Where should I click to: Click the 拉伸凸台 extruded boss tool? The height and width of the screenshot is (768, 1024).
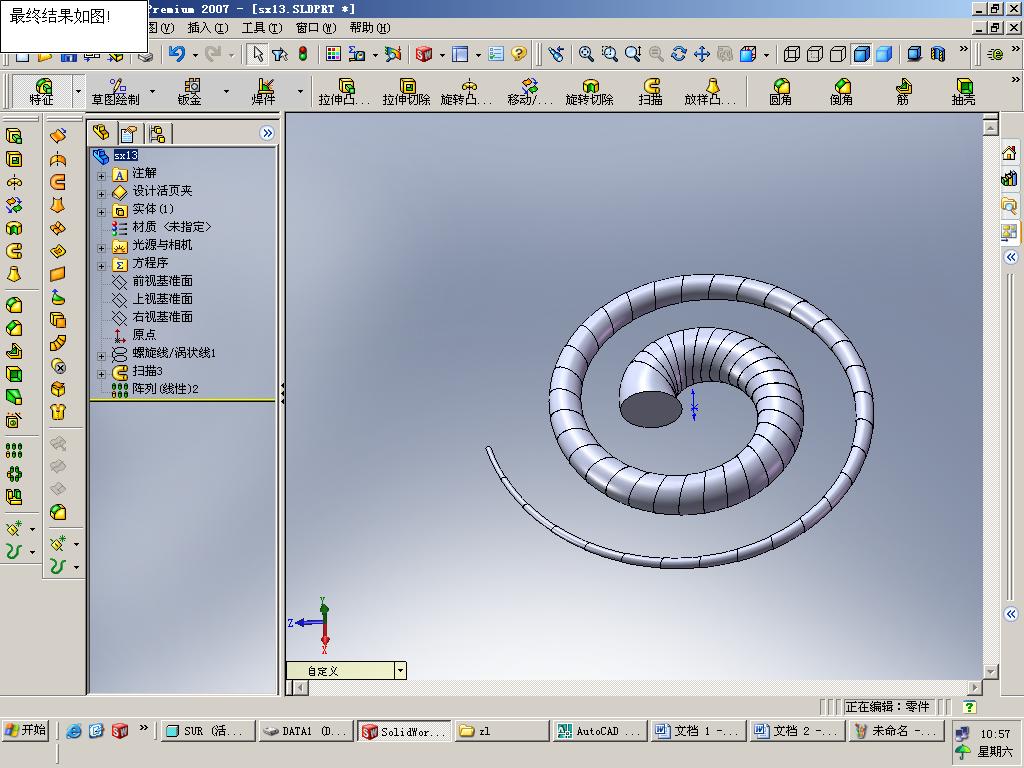tap(344, 91)
